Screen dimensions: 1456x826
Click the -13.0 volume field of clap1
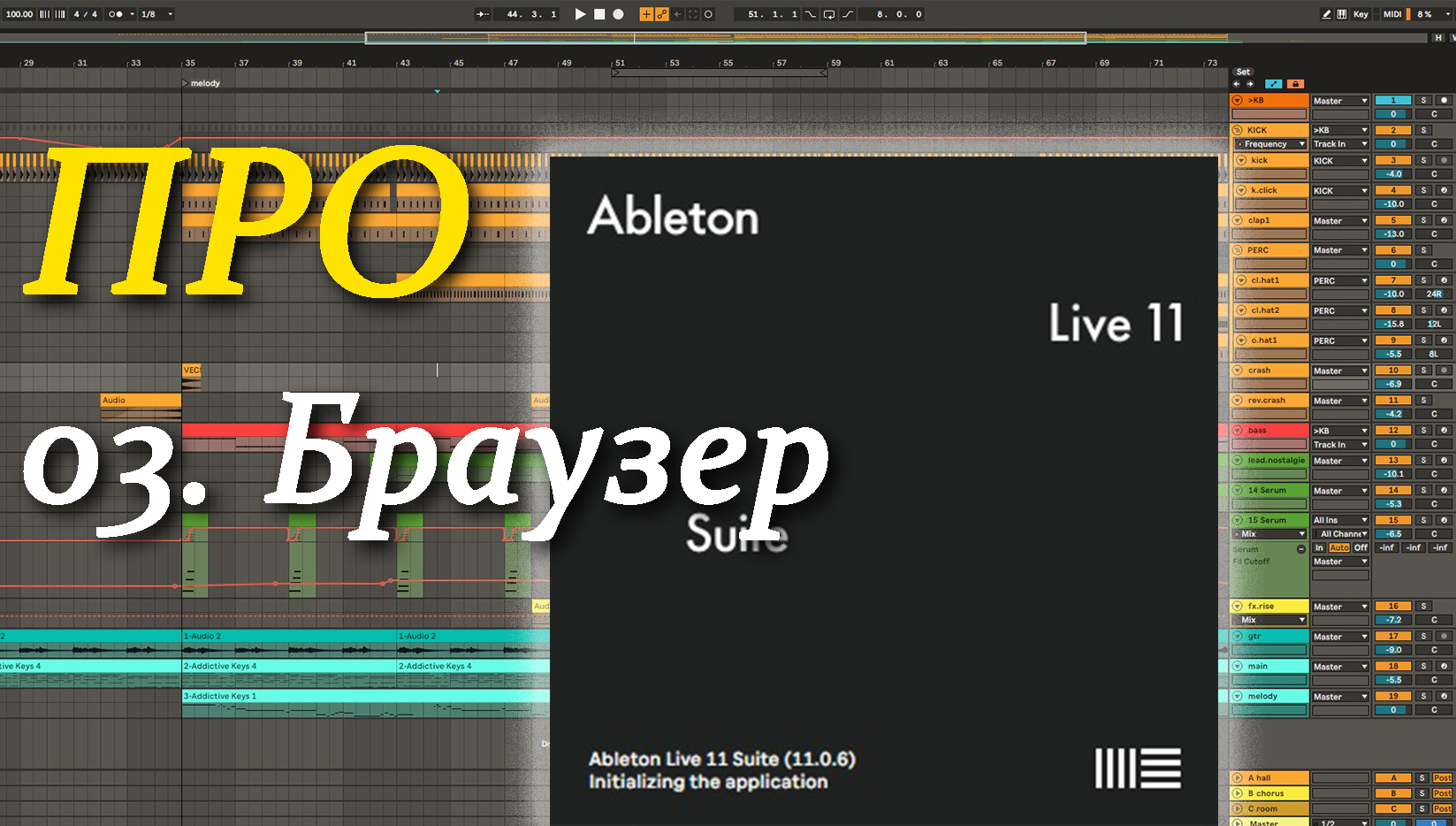tap(1393, 234)
